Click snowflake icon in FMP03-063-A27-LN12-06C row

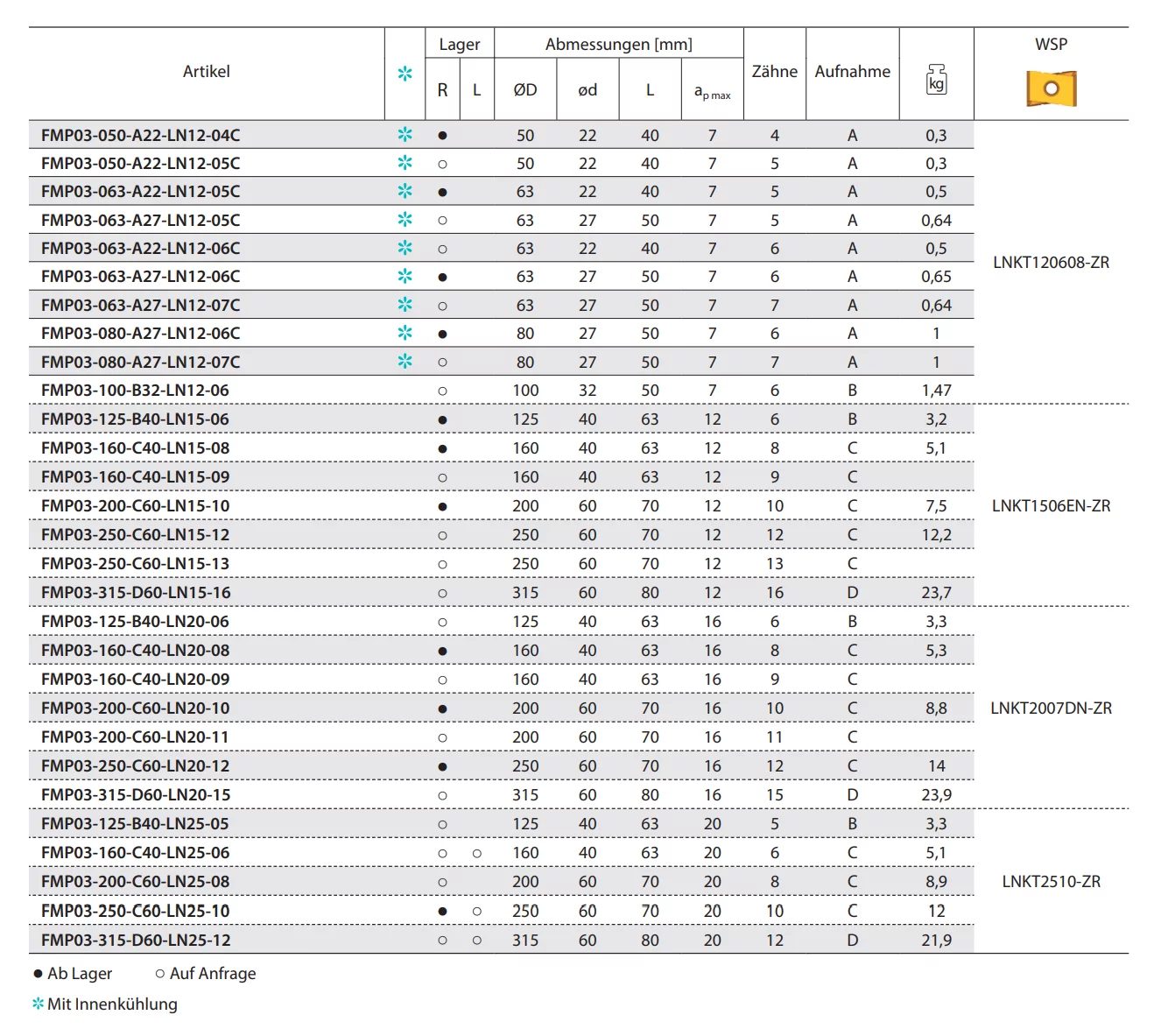click(x=405, y=277)
